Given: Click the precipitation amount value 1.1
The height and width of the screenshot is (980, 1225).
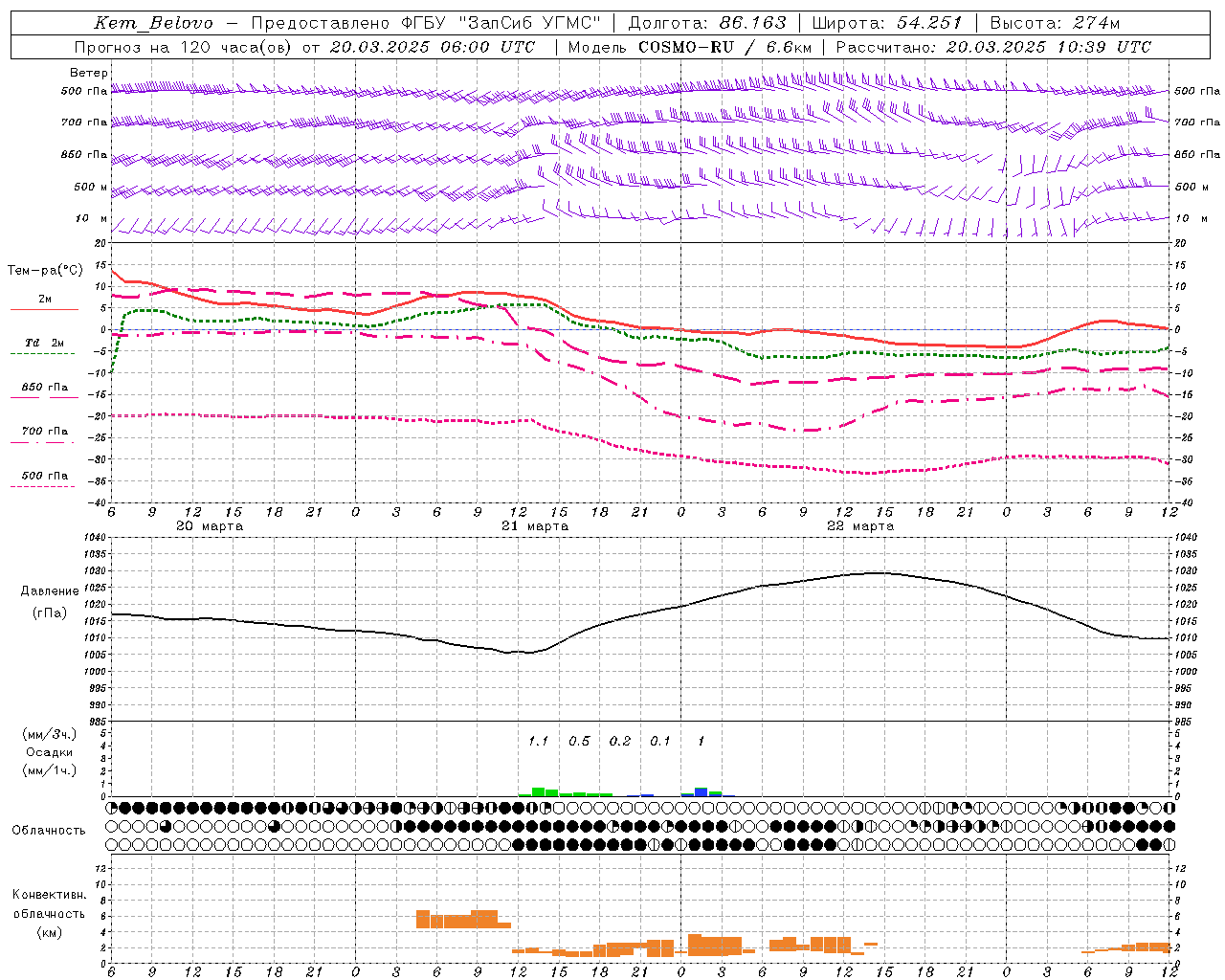Looking at the screenshot, I should [539, 741].
